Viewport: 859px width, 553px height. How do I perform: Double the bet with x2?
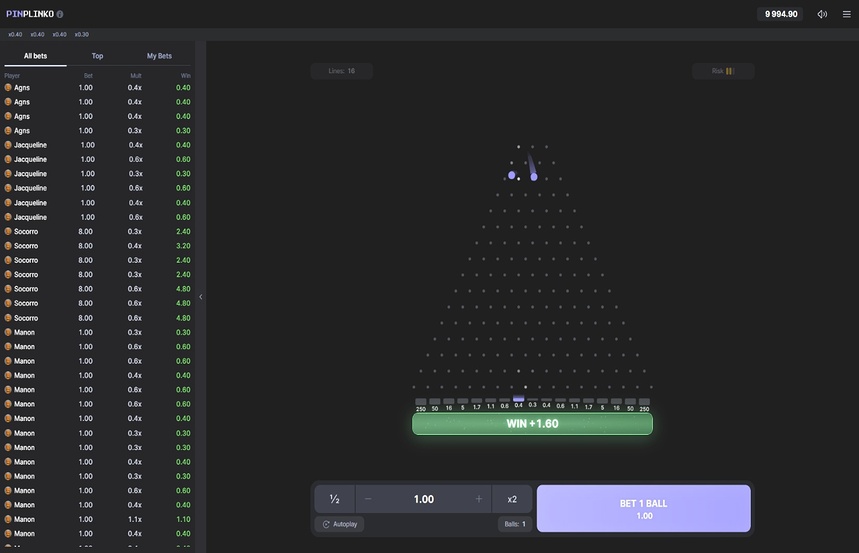(x=512, y=499)
